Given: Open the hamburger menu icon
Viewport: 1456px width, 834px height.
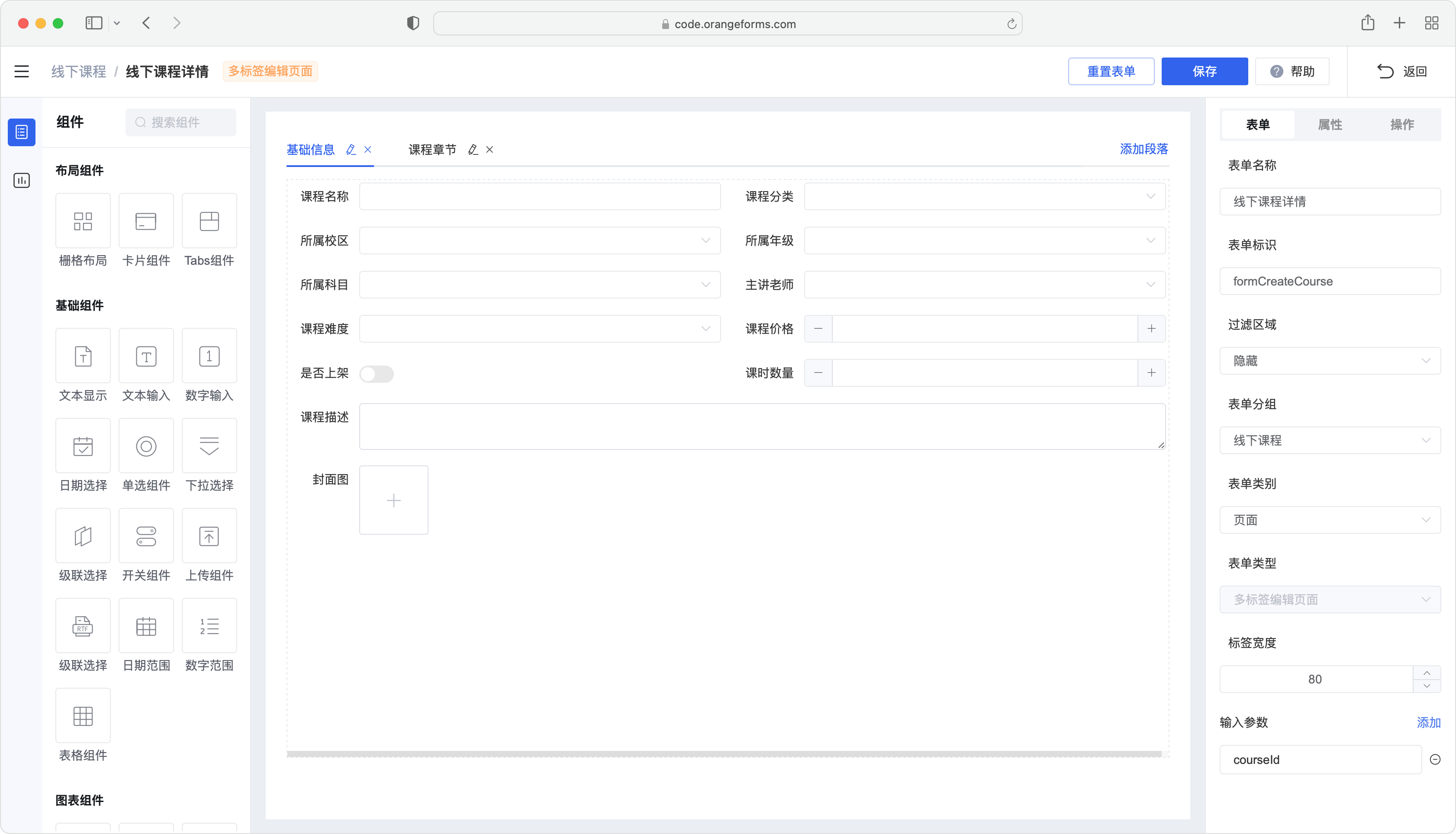Looking at the screenshot, I should pos(22,71).
